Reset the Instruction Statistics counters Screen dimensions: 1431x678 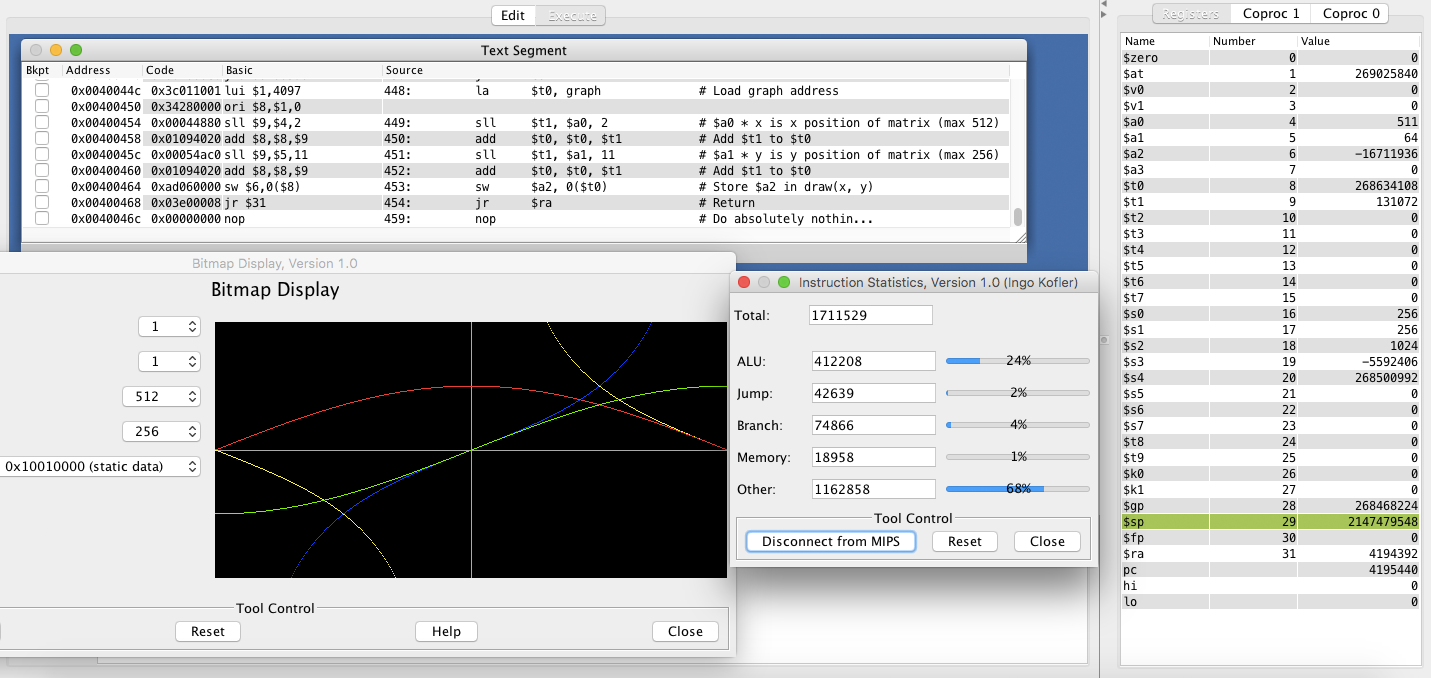(964, 541)
